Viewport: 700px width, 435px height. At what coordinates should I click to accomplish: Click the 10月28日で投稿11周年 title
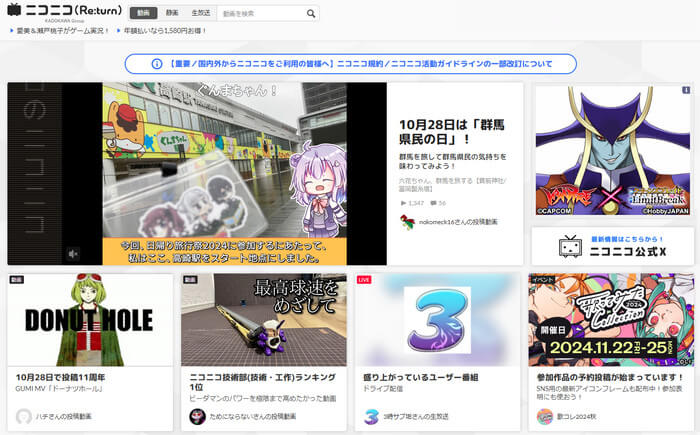tap(60, 377)
